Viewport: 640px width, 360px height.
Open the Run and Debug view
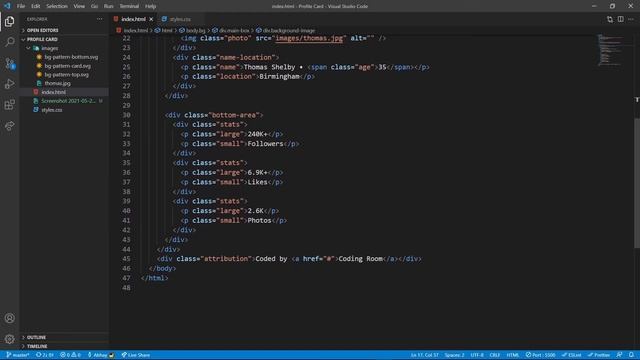click(x=9, y=84)
